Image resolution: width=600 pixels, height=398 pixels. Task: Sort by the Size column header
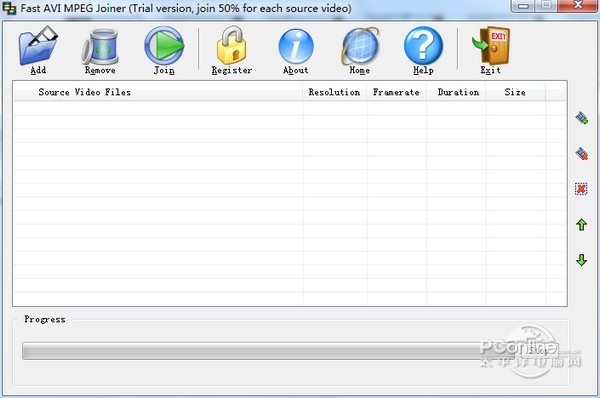515,92
